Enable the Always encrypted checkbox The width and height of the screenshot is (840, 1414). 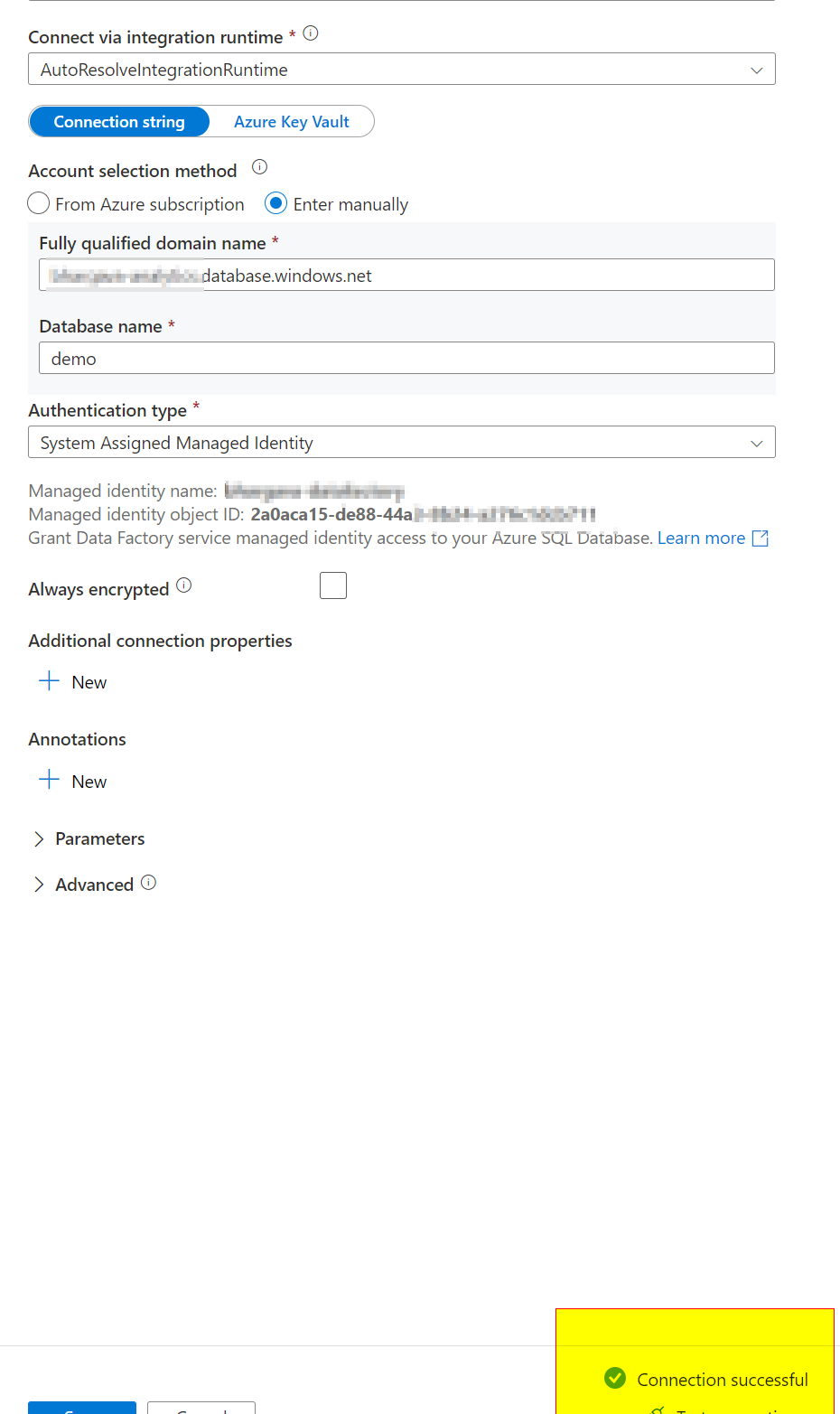(x=333, y=585)
